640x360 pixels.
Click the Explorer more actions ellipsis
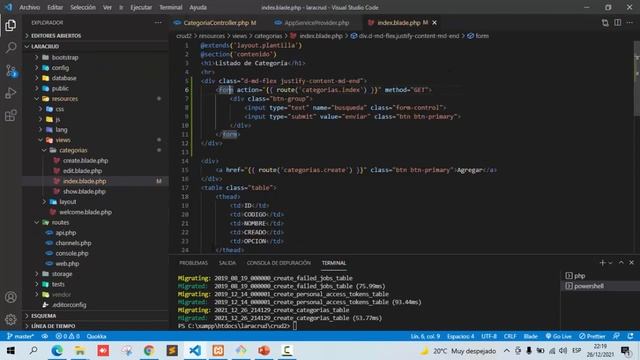158,23
